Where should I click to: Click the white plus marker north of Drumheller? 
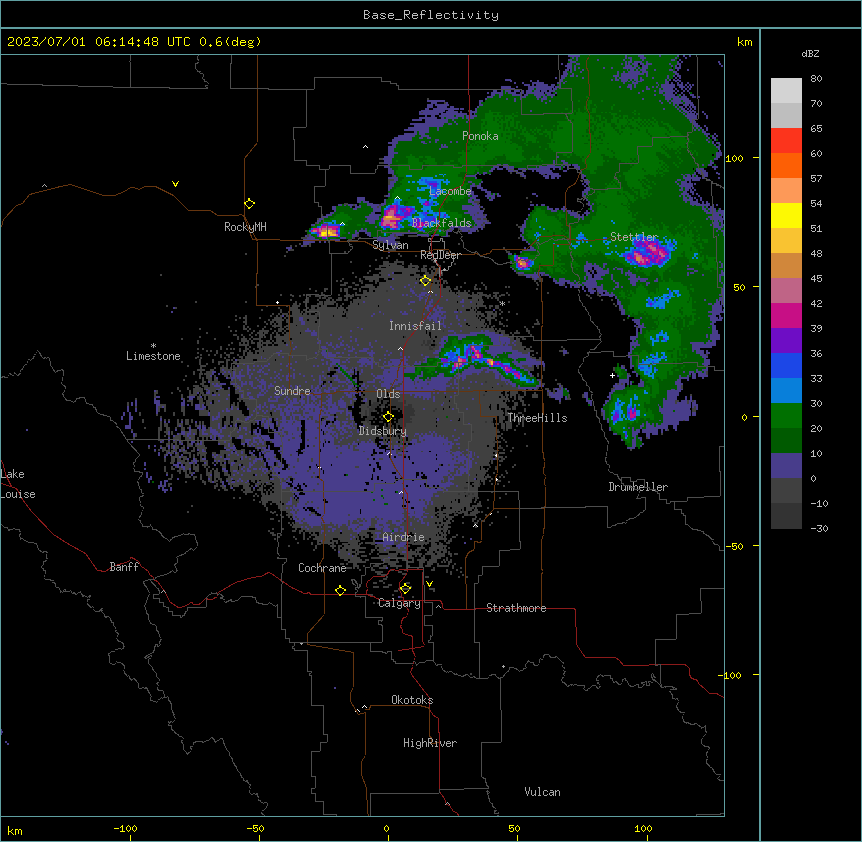pos(612,375)
